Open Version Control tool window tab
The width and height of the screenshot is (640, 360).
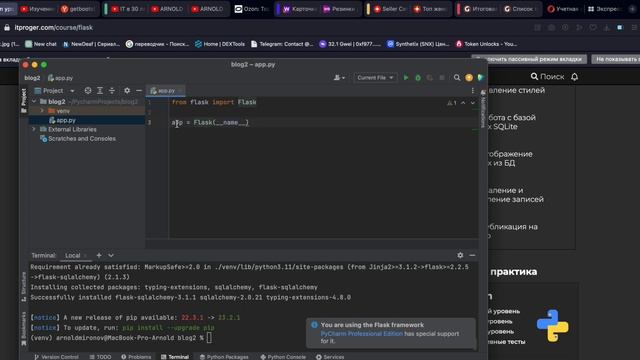[x=56, y=357]
